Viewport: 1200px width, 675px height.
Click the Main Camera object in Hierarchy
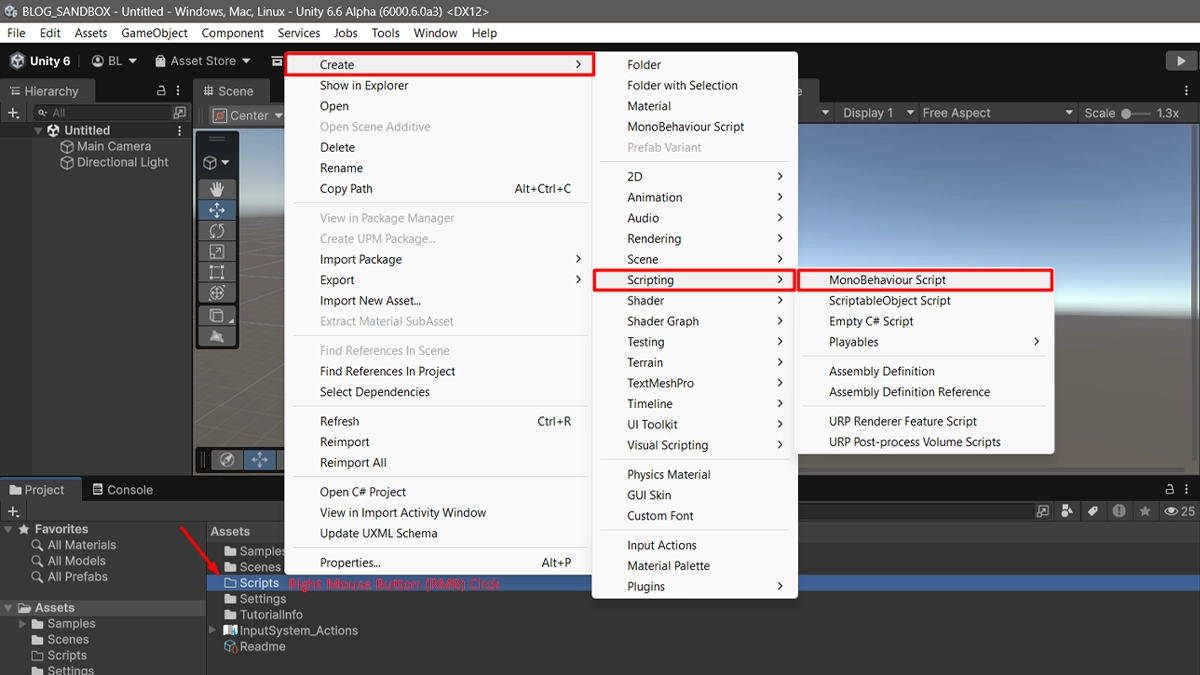106,146
